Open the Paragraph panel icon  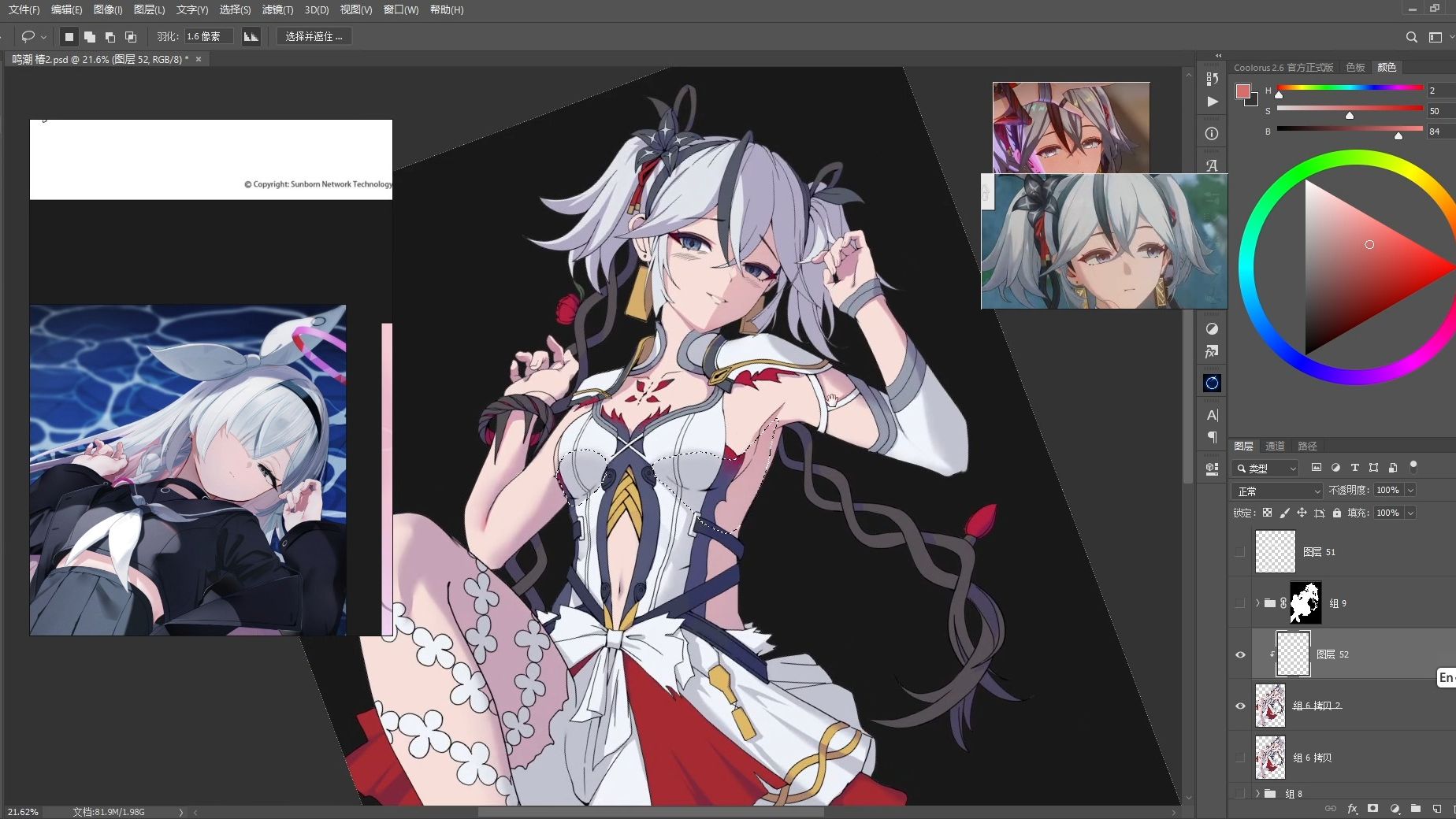point(1212,437)
